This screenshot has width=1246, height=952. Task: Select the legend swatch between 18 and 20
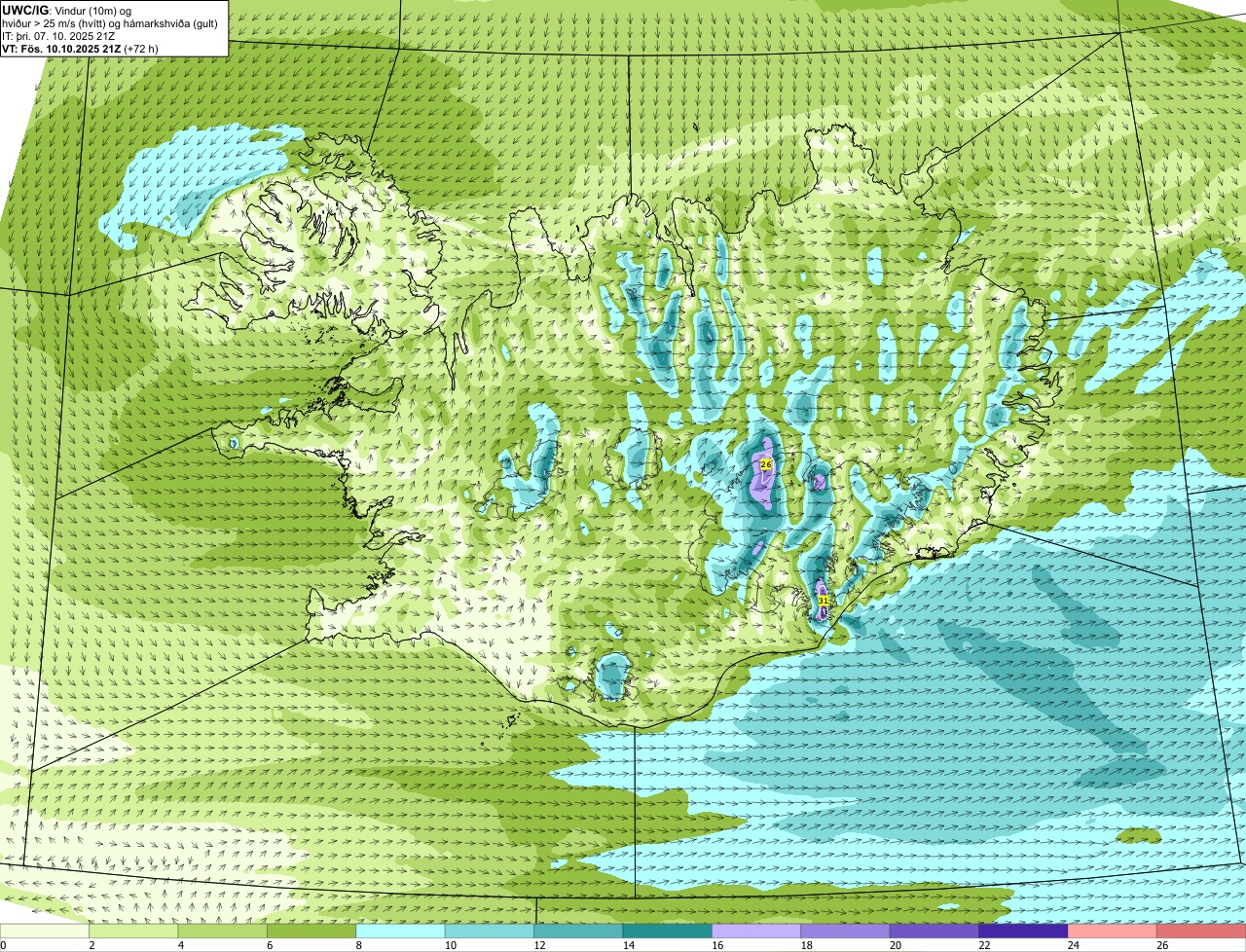845,931
